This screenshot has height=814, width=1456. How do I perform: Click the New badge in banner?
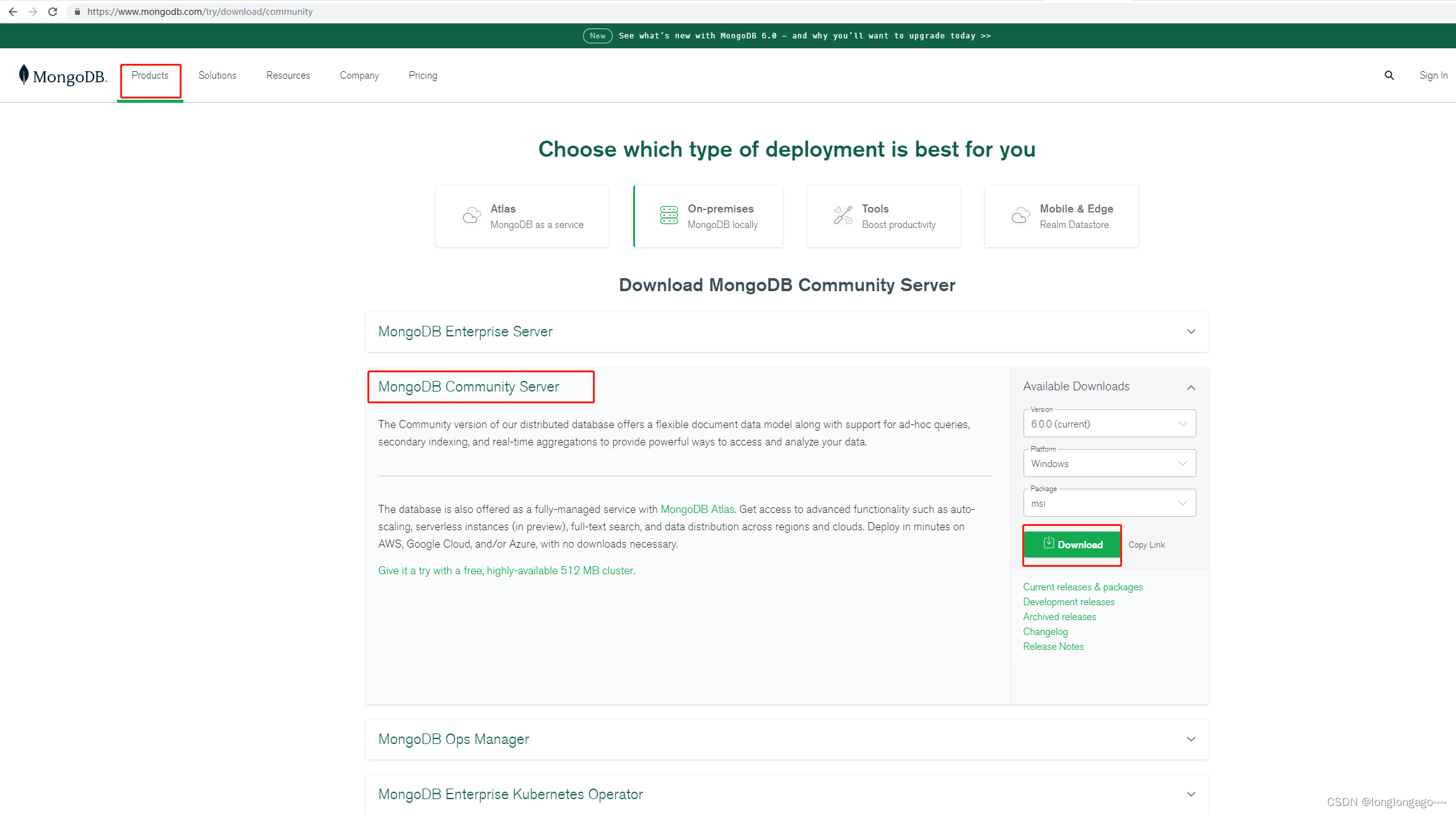click(x=597, y=36)
